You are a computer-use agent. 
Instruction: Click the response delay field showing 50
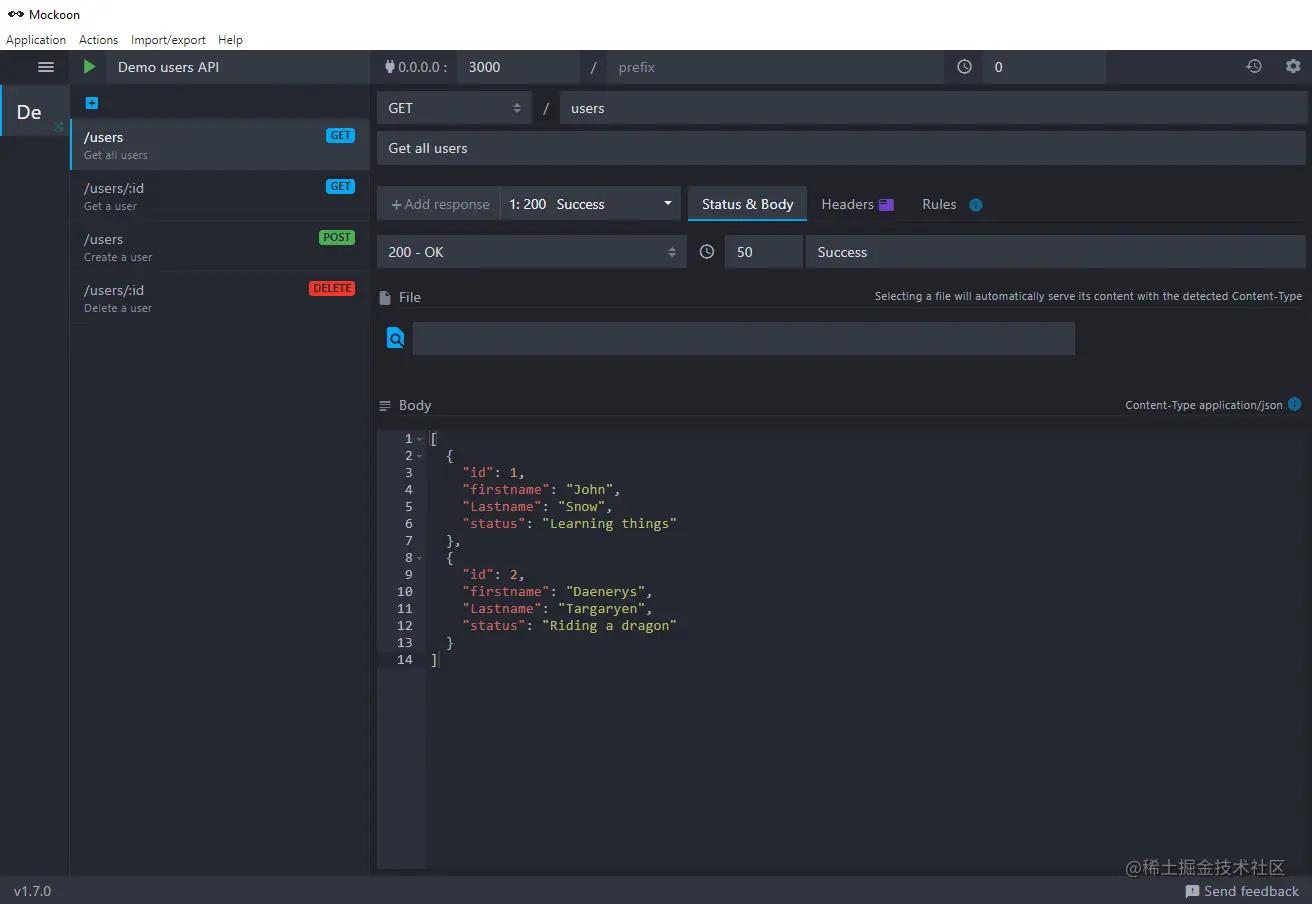763,252
